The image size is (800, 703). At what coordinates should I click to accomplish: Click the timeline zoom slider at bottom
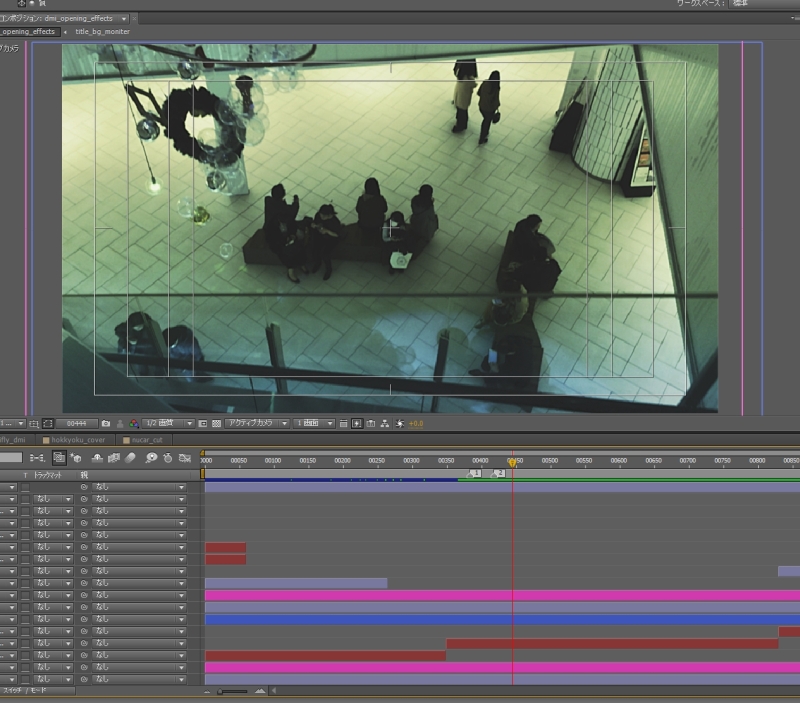point(233,691)
